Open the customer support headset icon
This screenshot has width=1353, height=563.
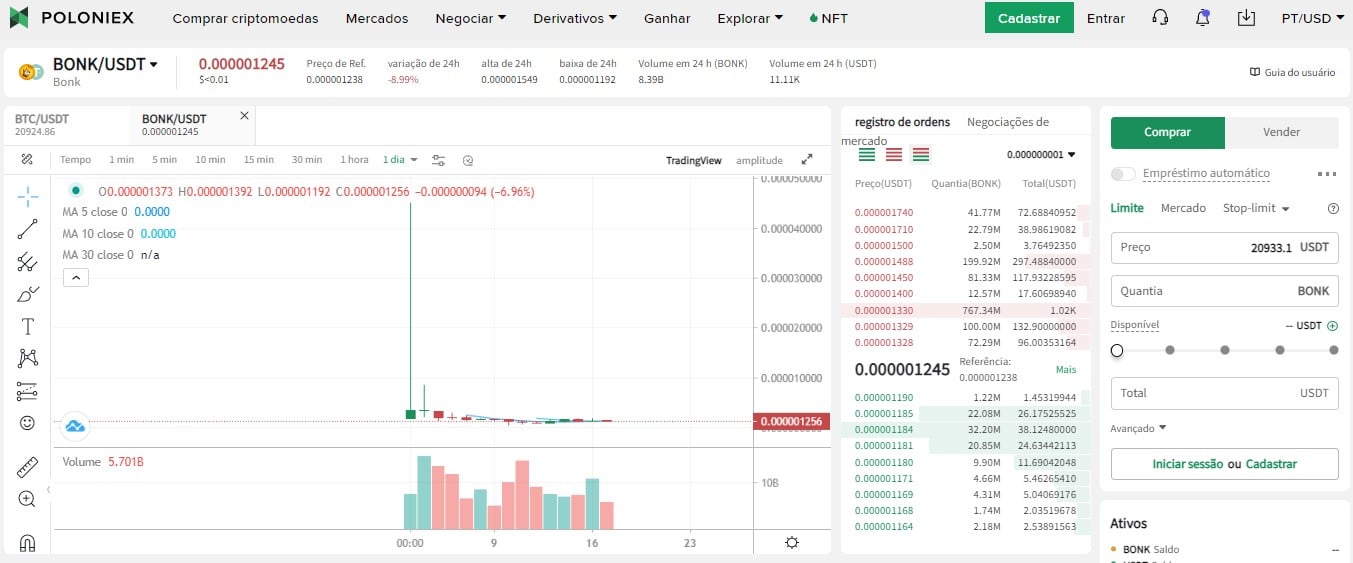[x=1160, y=18]
